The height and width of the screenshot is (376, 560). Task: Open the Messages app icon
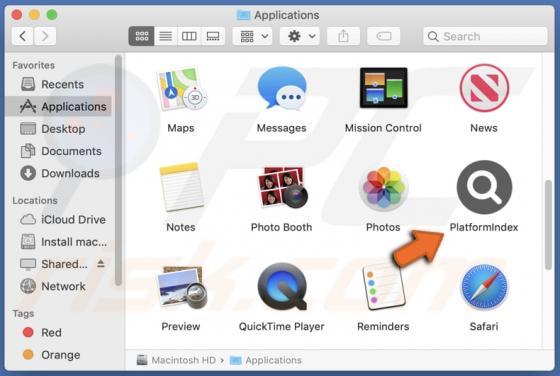click(x=282, y=88)
